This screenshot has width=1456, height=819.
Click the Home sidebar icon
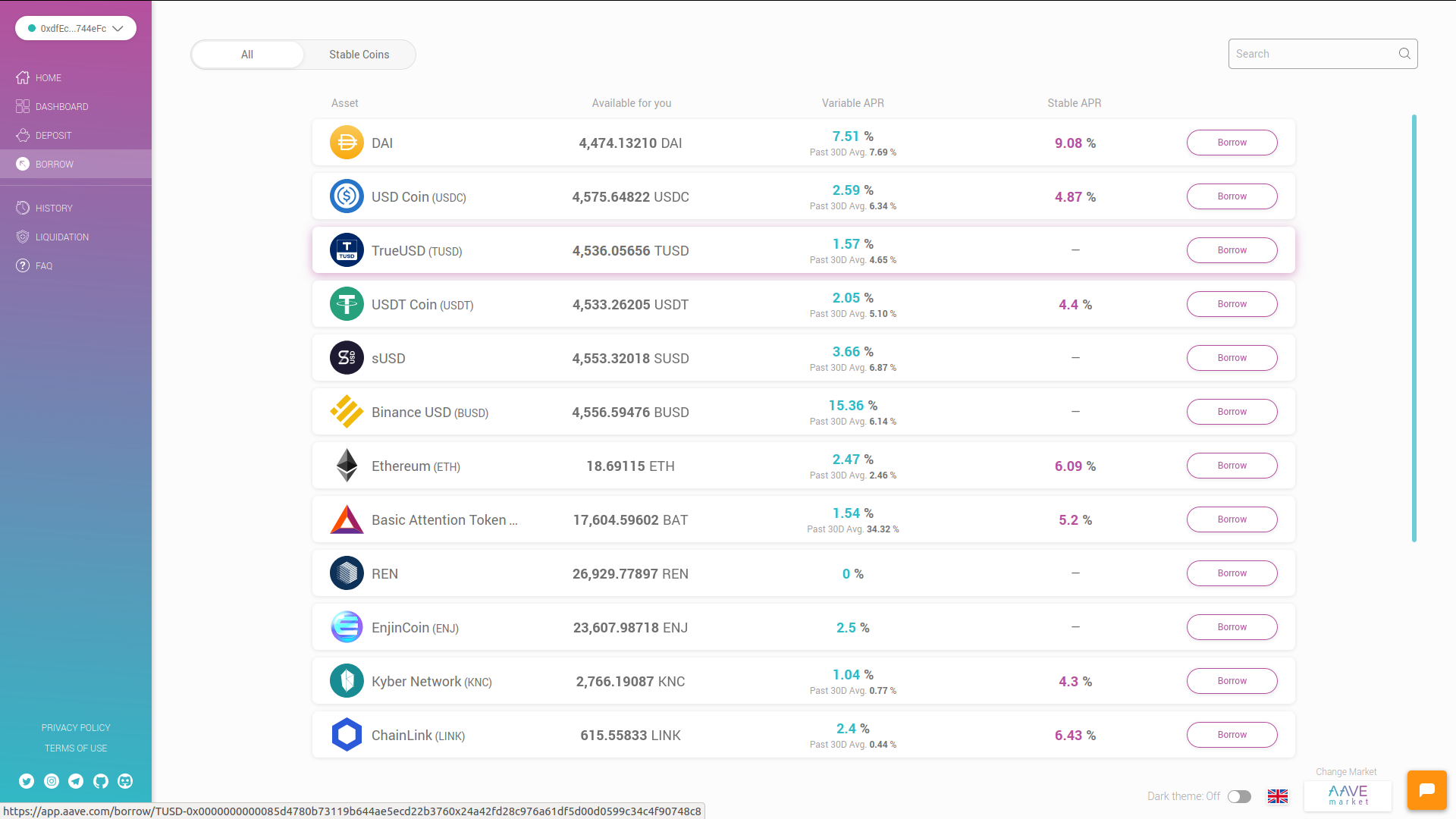point(23,77)
